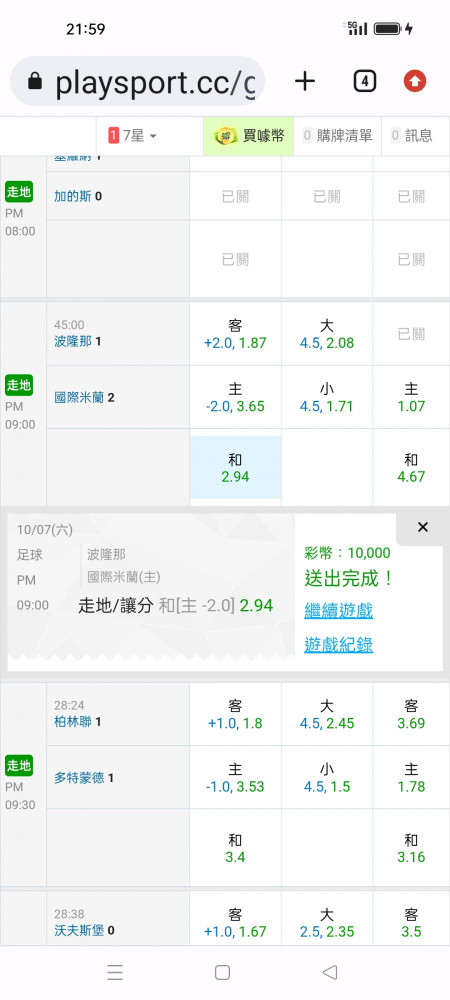The width and height of the screenshot is (450, 1000).
Task: Tap the lock icon in address bar
Action: [x=36, y=81]
